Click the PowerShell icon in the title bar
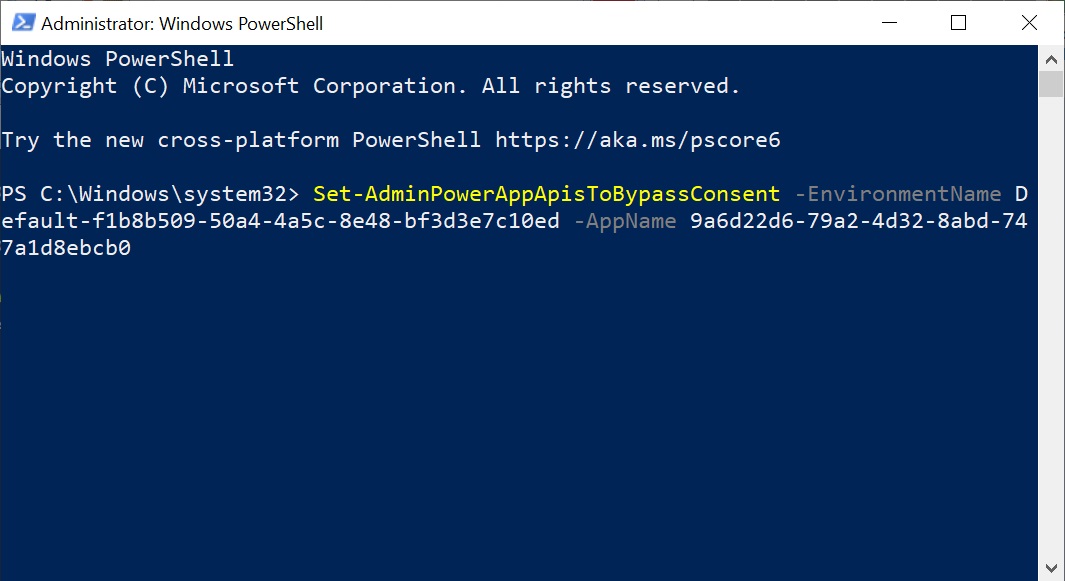The height and width of the screenshot is (581, 1065). [22, 22]
